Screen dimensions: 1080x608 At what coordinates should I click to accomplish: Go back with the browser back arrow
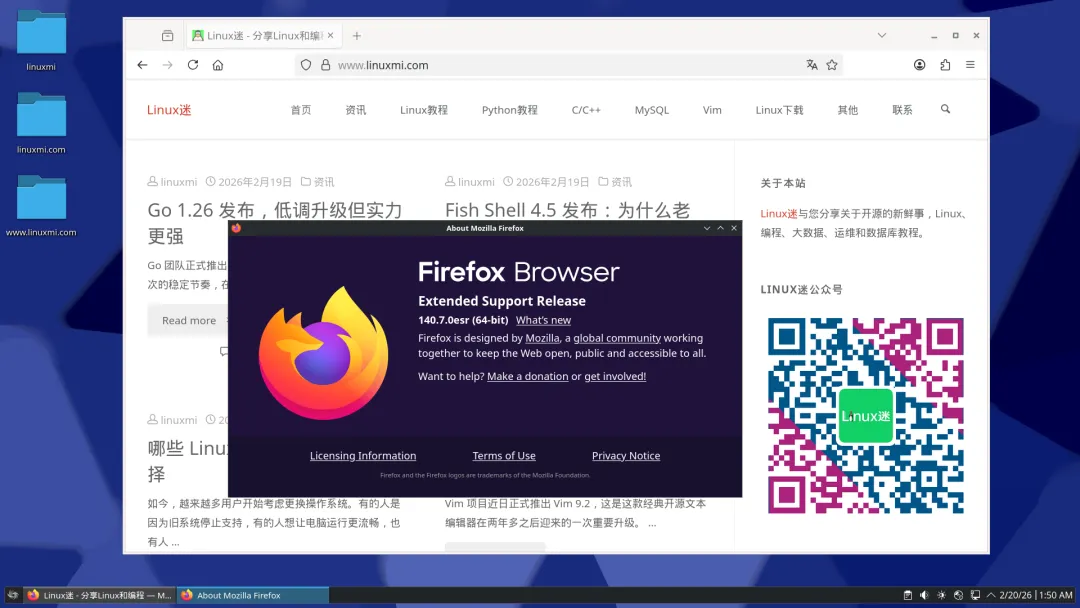coord(143,65)
